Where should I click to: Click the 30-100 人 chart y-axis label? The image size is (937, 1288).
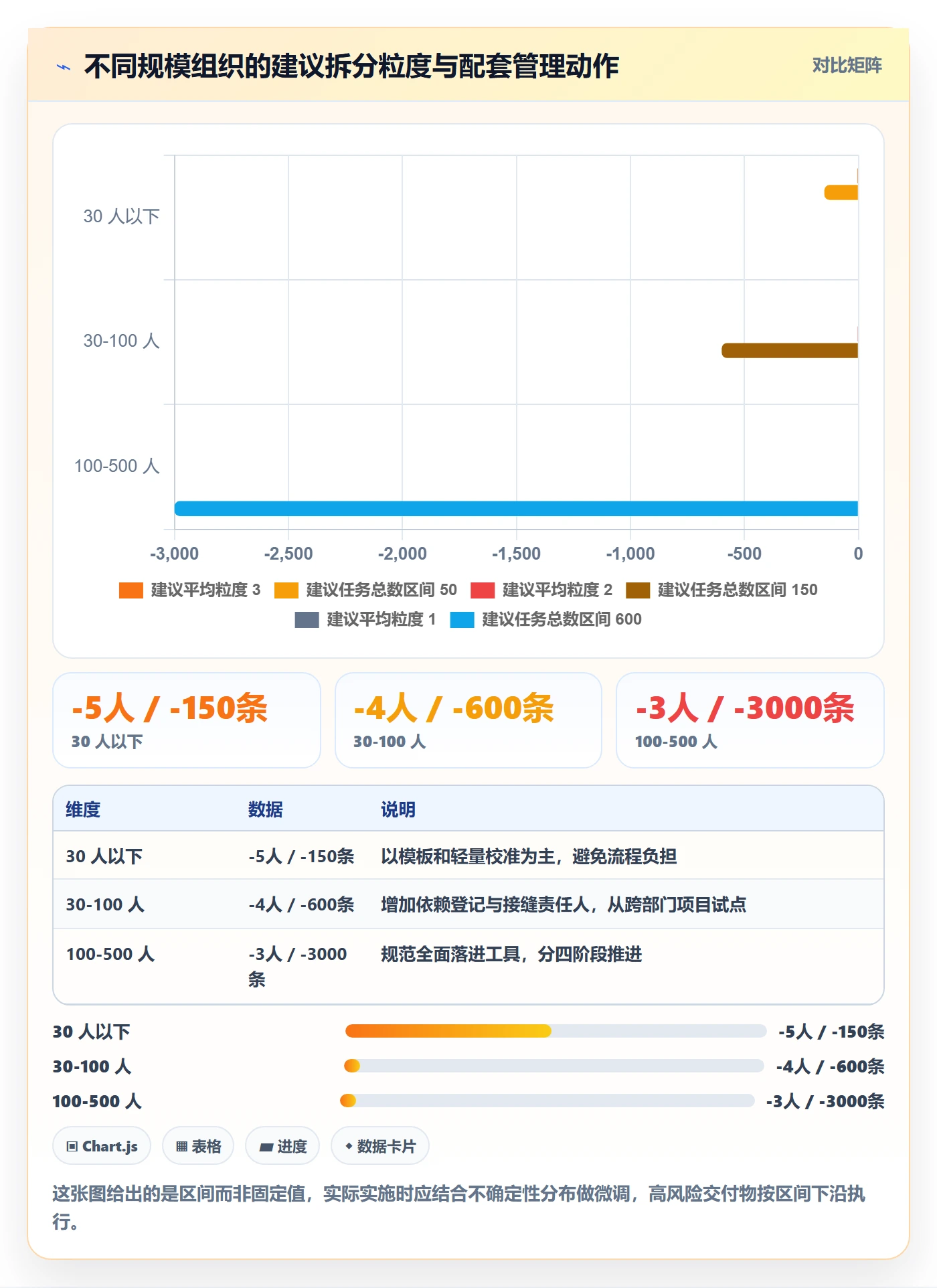tap(121, 341)
